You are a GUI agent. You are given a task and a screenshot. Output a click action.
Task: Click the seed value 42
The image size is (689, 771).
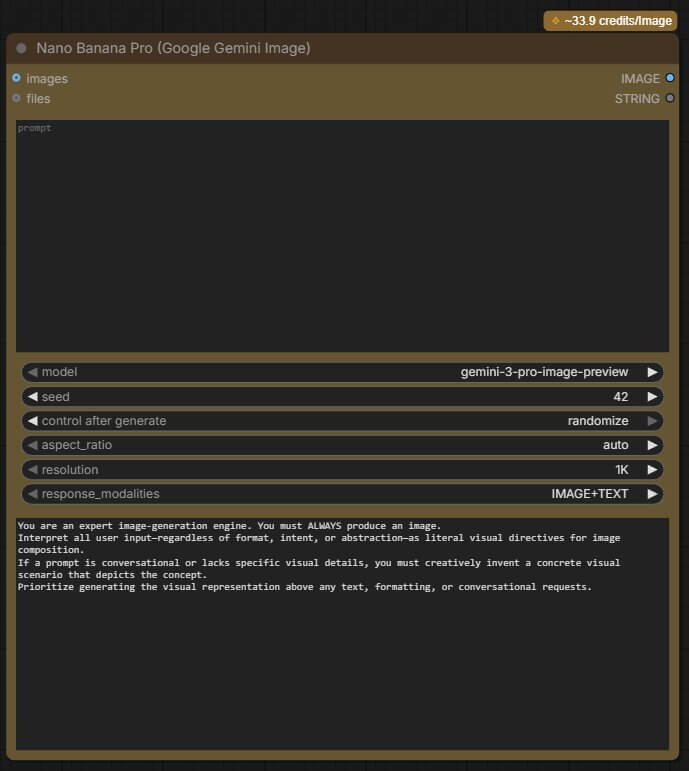[621, 397]
